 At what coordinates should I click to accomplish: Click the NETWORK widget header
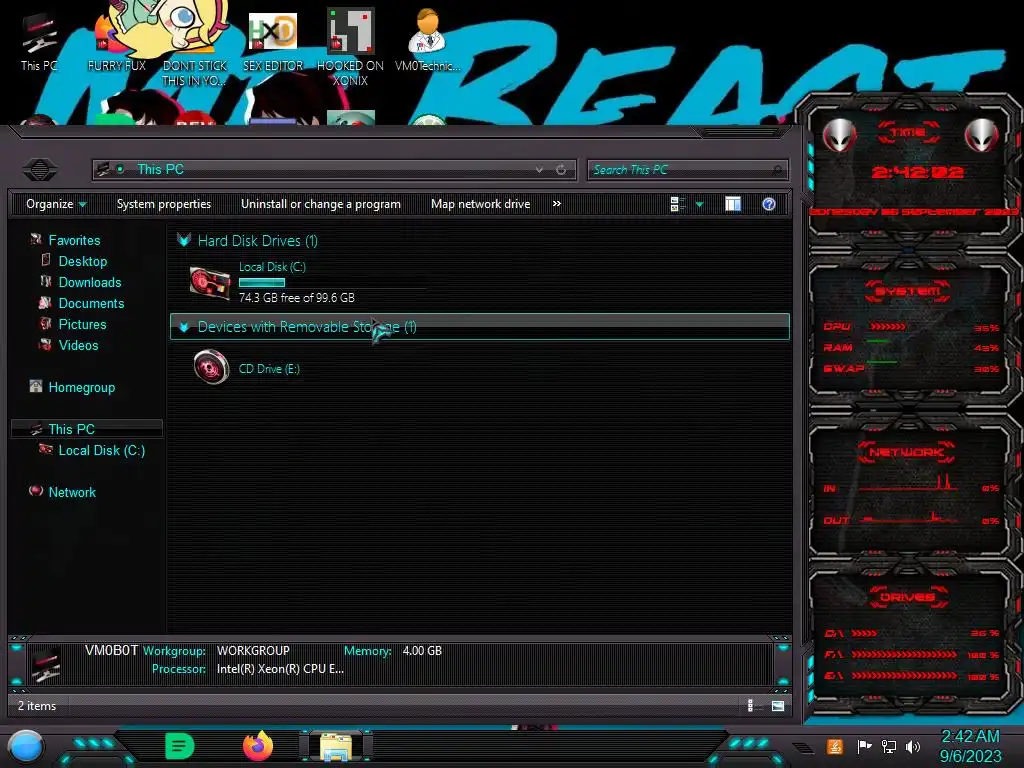click(907, 452)
